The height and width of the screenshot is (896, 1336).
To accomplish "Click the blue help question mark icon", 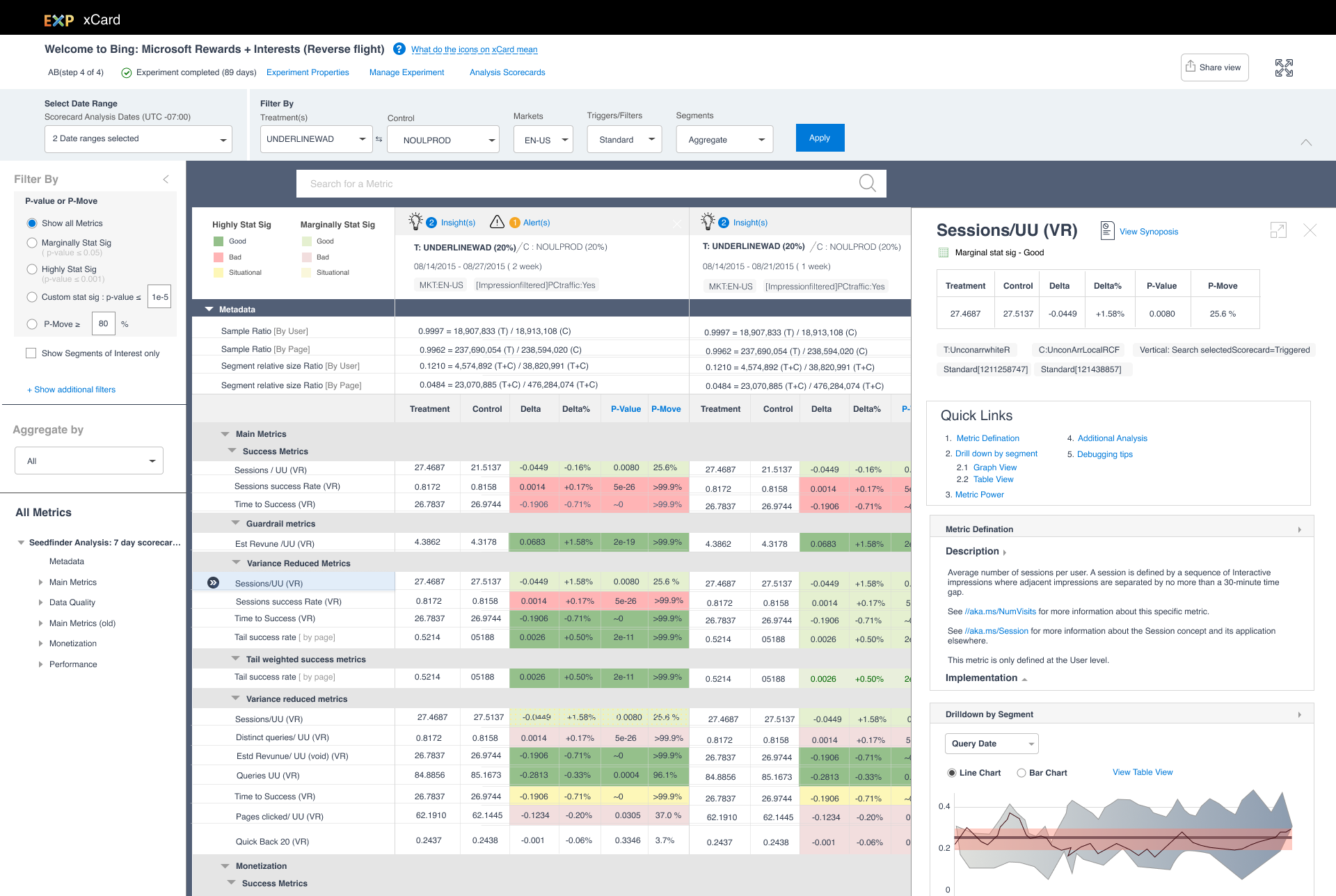I will point(399,49).
